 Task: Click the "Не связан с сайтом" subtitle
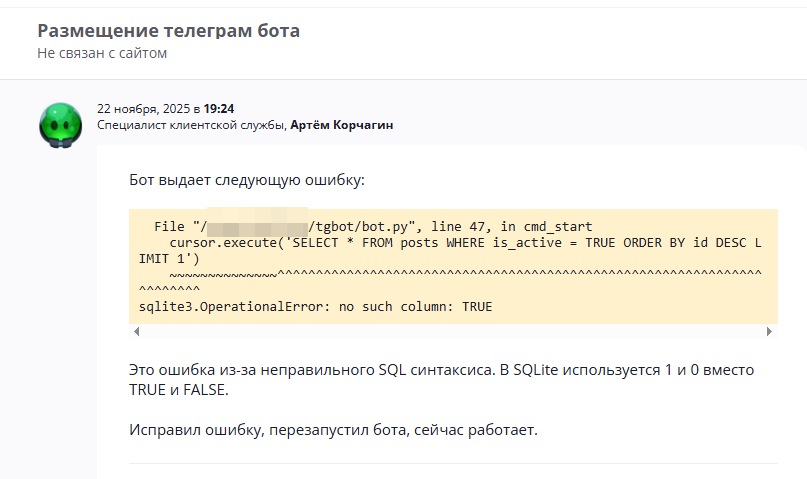(x=102, y=53)
